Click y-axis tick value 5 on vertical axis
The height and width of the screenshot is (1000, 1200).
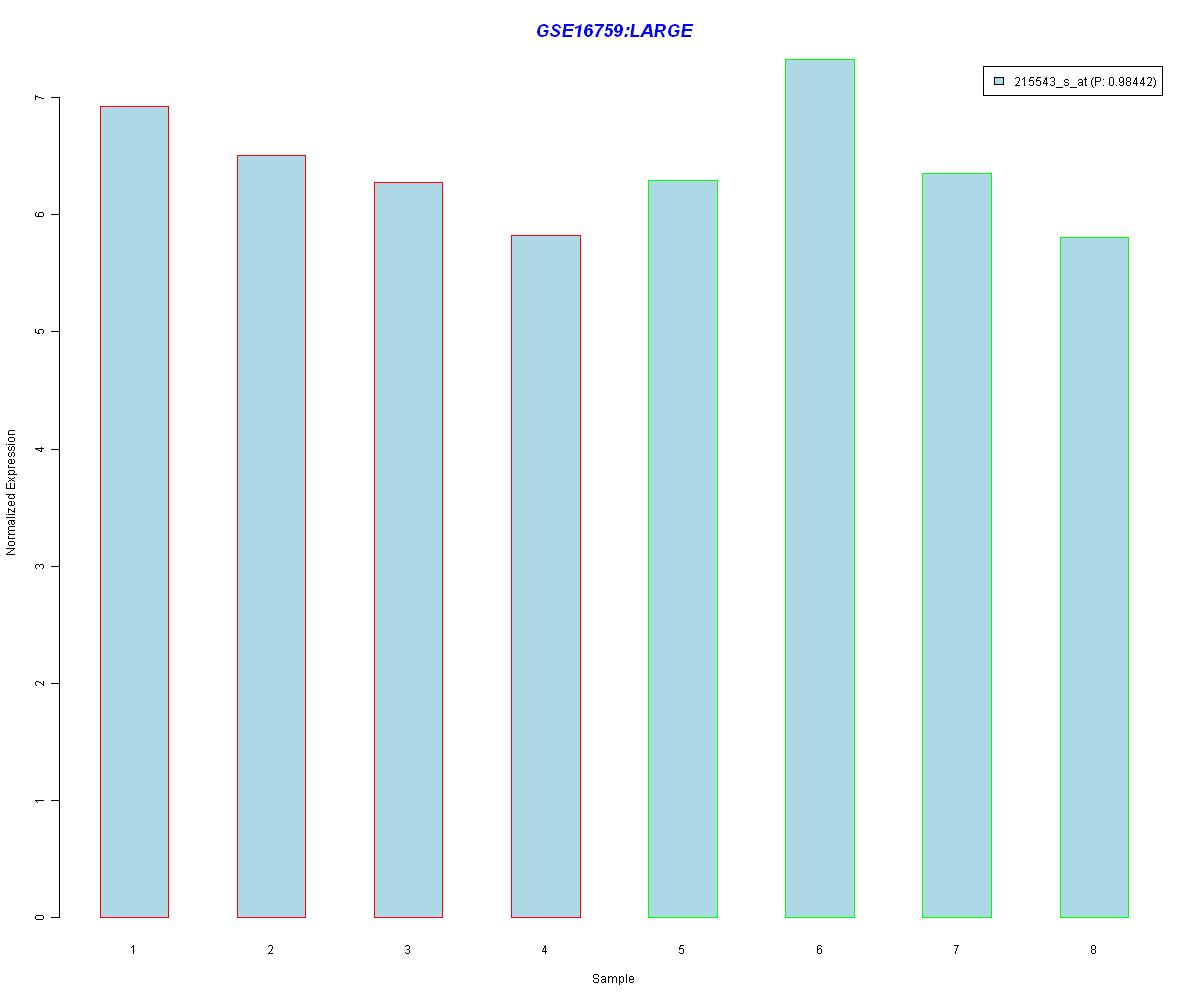pyautogui.click(x=39, y=331)
